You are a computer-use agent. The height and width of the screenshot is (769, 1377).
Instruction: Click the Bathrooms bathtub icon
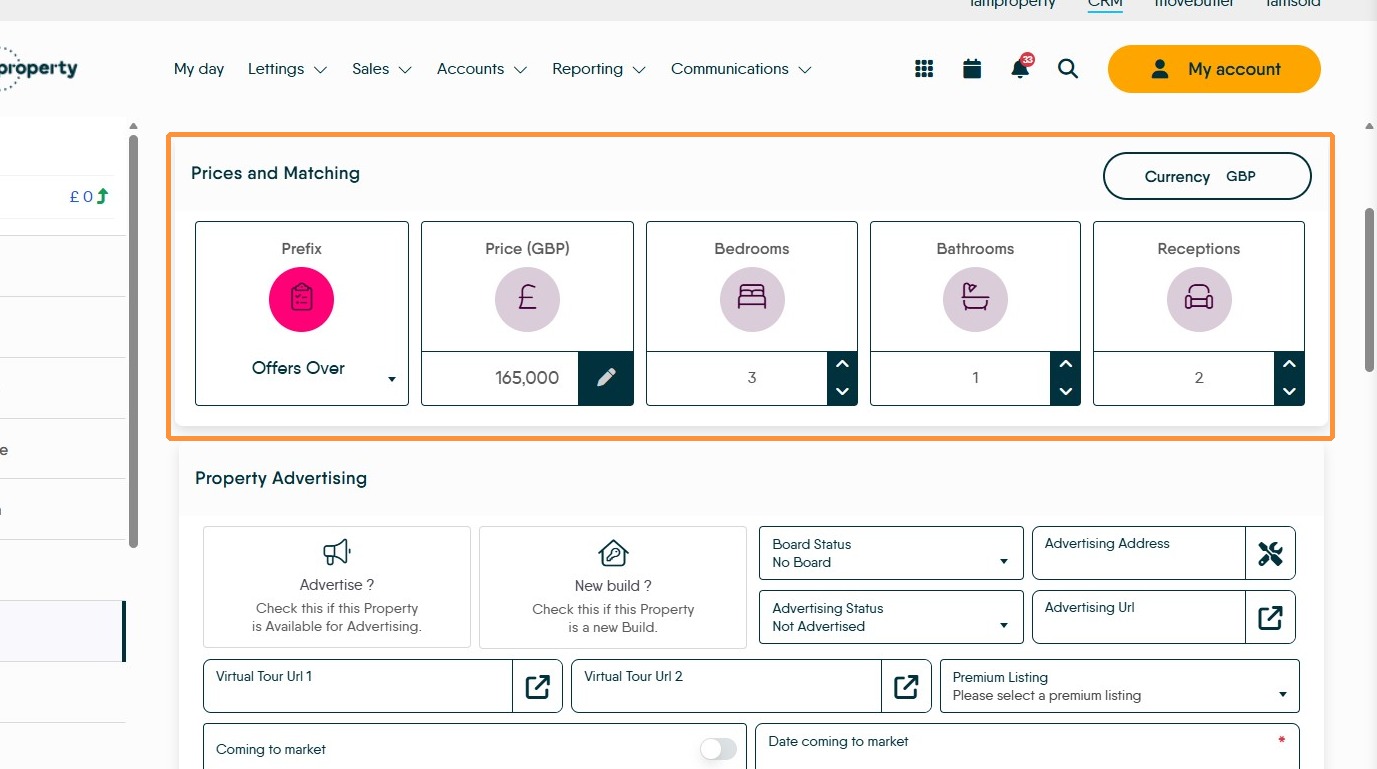[x=975, y=299]
